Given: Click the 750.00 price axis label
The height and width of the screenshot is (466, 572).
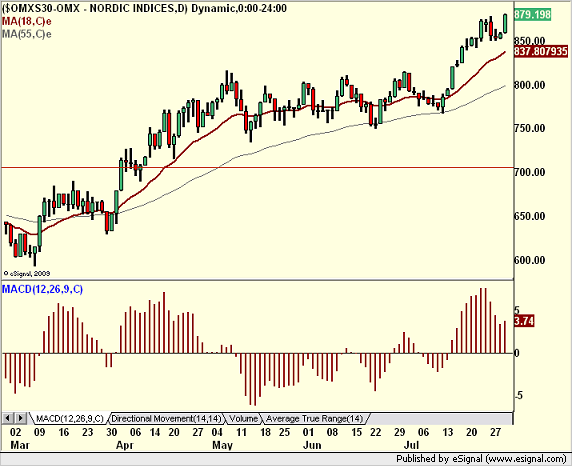Looking at the screenshot, I should (x=530, y=128).
